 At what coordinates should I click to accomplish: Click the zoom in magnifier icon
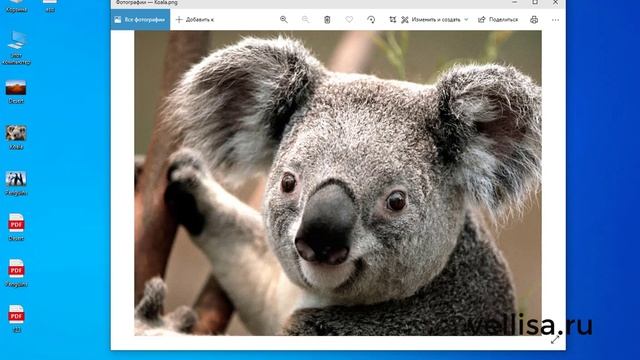tap(284, 20)
